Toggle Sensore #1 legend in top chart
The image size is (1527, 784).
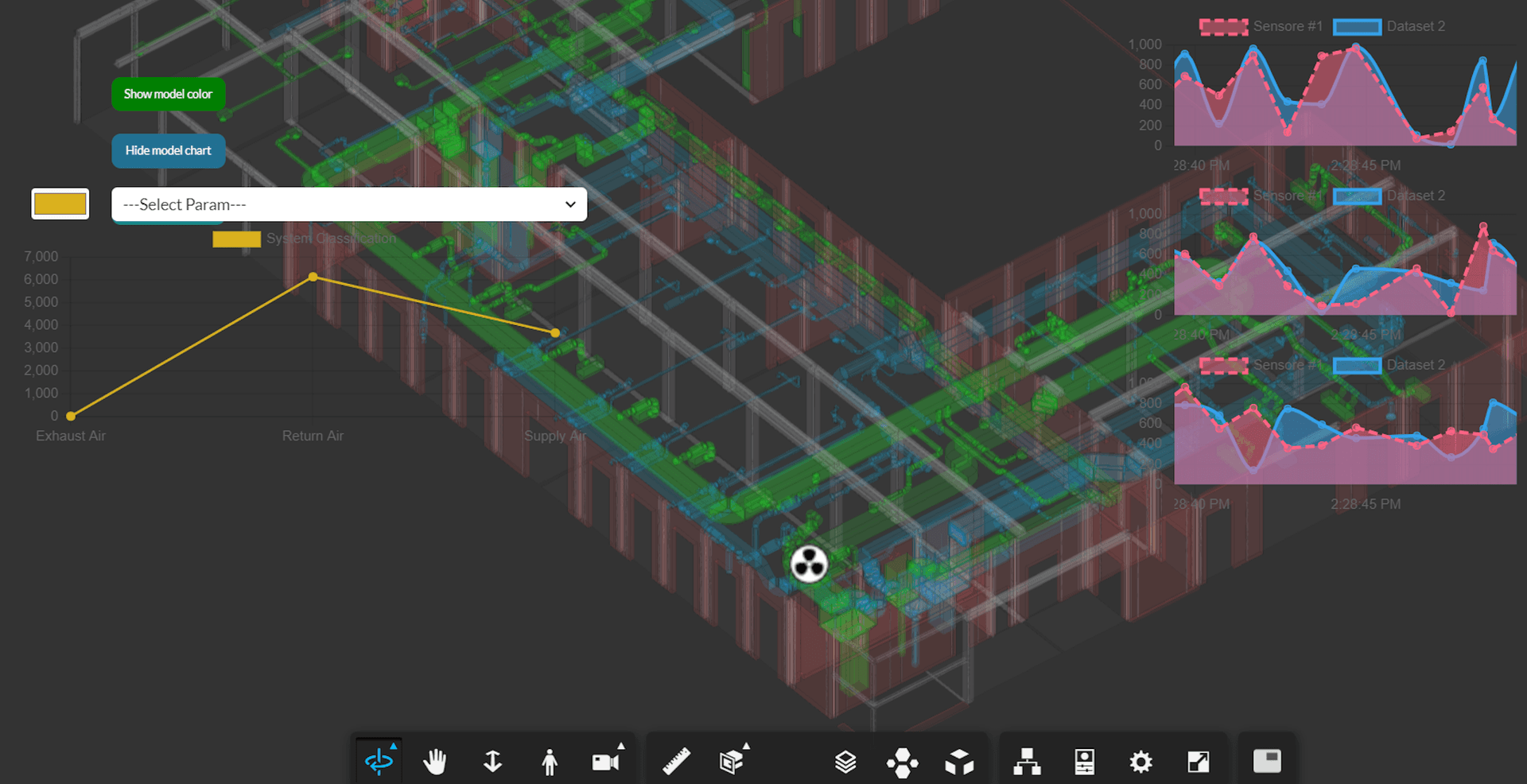[1261, 26]
